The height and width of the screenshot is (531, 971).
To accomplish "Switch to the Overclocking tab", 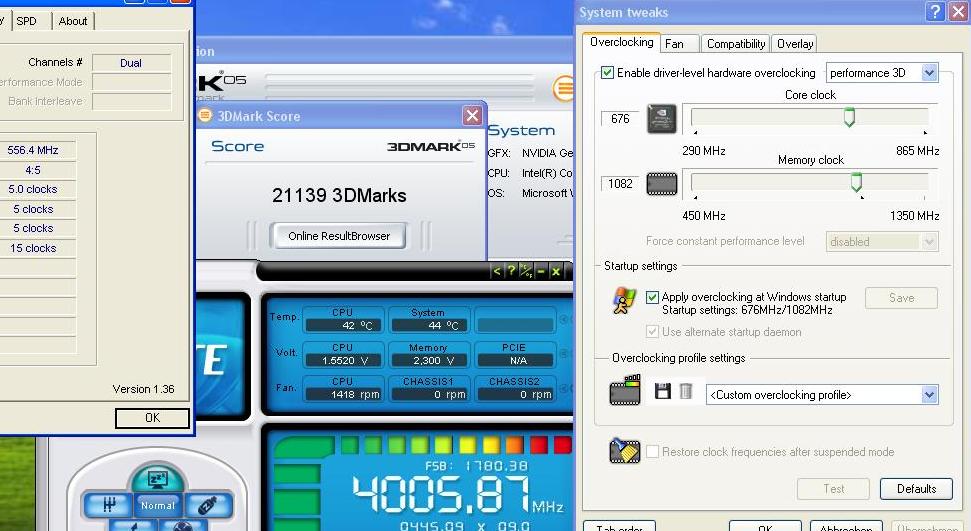I will [621, 42].
